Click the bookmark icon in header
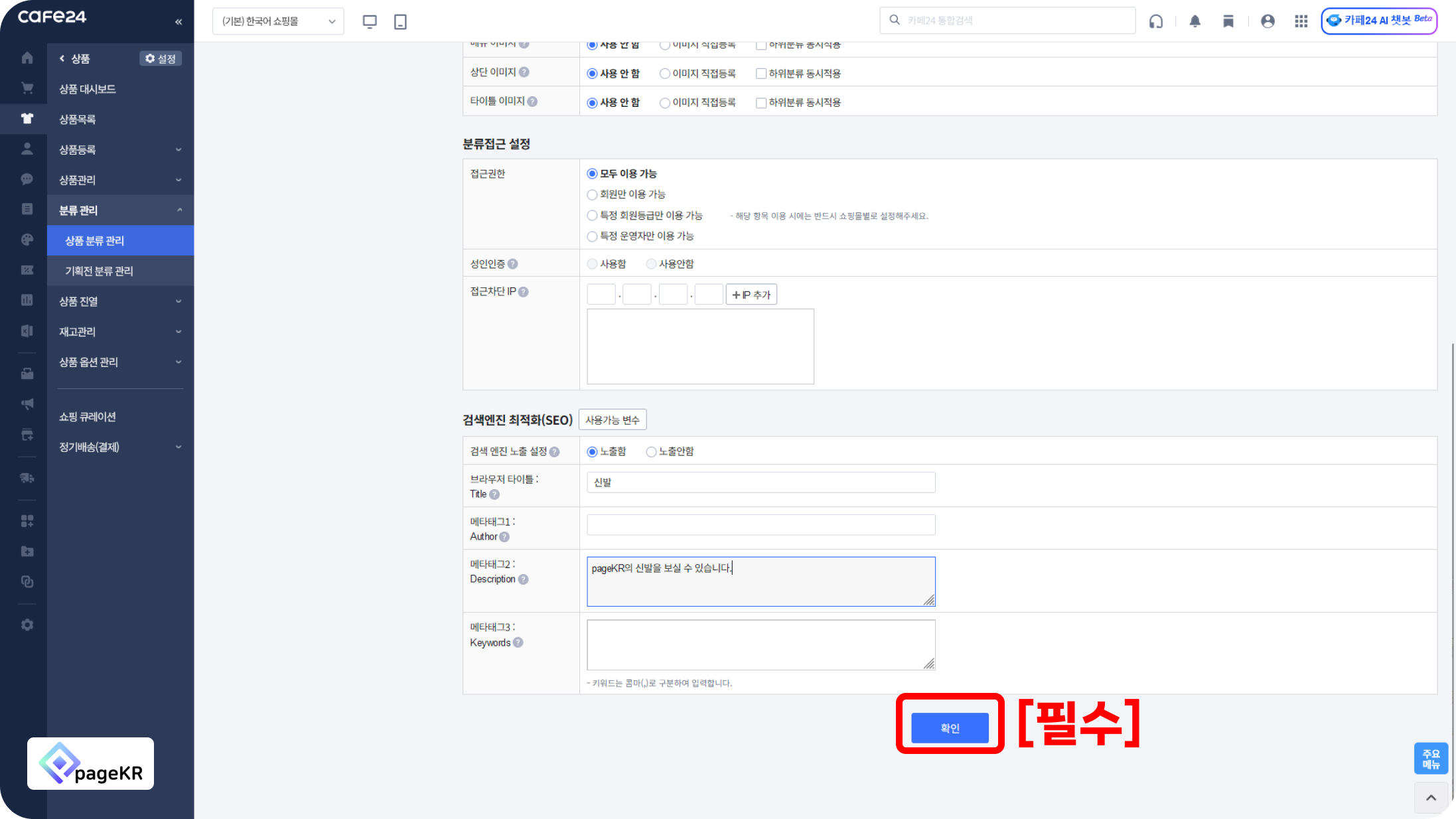The image size is (1456, 819). (x=1228, y=21)
